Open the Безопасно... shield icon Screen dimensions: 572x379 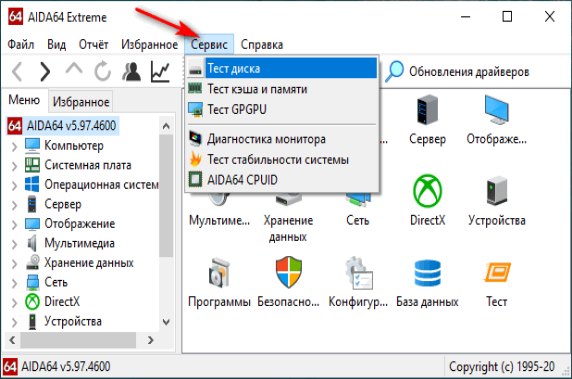289,272
